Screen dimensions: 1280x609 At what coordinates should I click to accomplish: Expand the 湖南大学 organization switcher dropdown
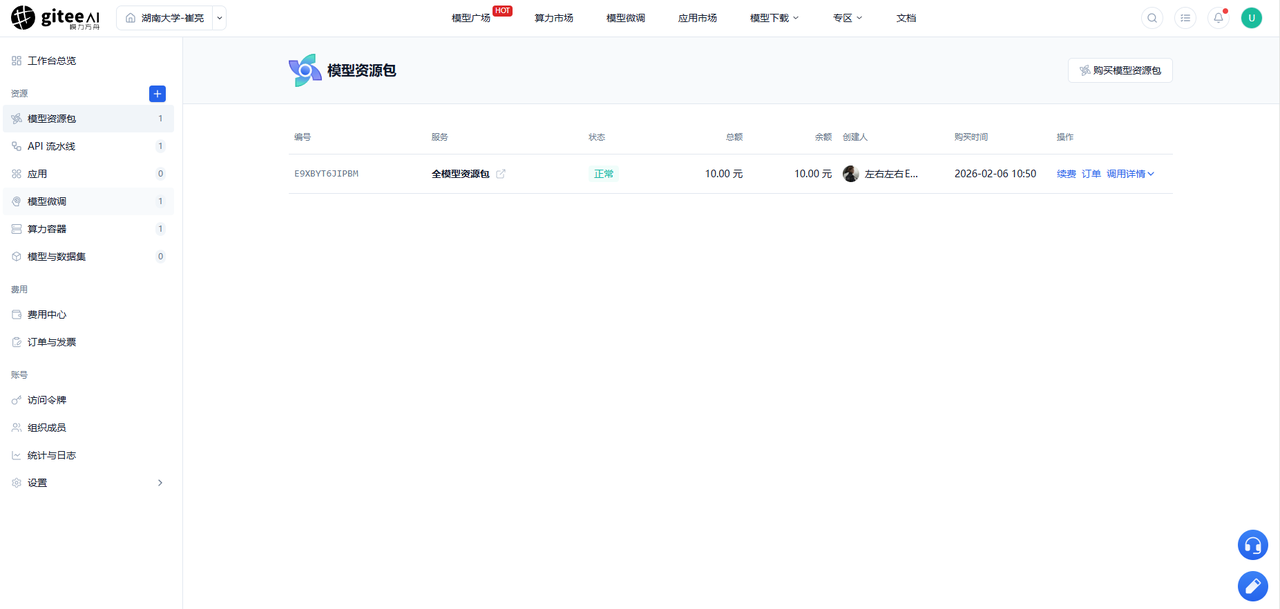tap(220, 18)
